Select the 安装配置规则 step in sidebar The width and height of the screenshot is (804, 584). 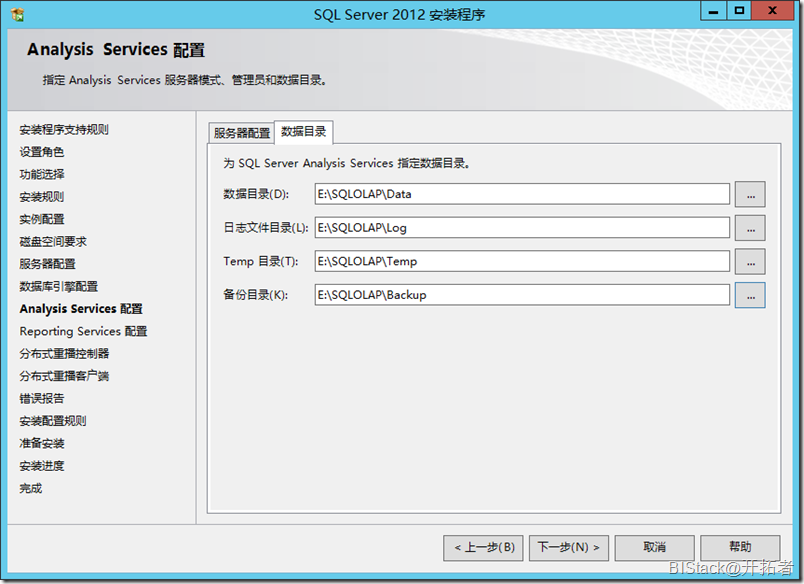coord(53,421)
